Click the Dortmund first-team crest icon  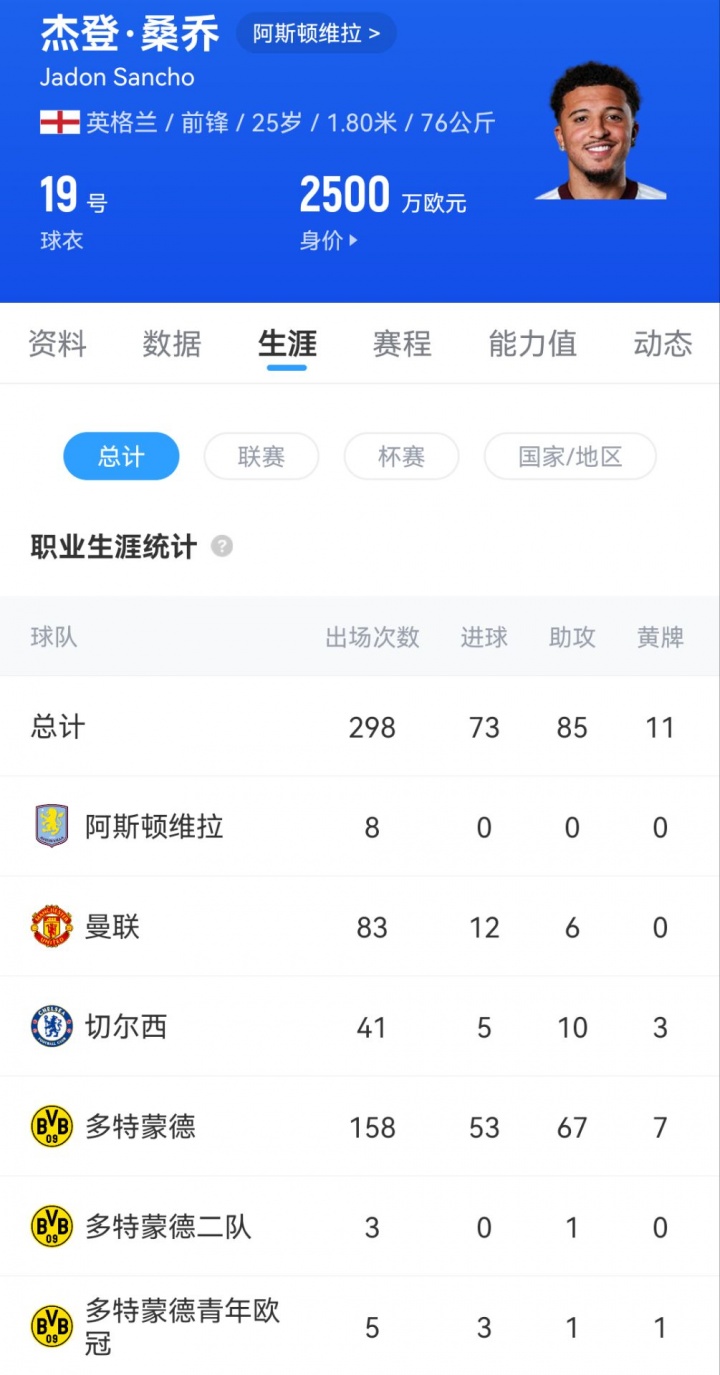(52, 1126)
